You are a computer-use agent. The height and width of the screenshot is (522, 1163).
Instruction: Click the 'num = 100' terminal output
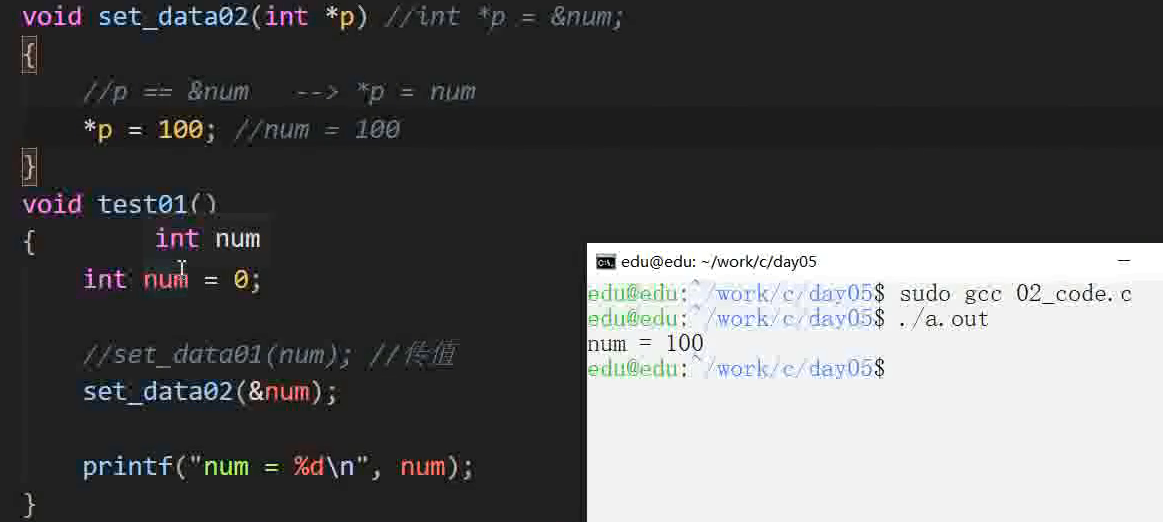tap(645, 343)
